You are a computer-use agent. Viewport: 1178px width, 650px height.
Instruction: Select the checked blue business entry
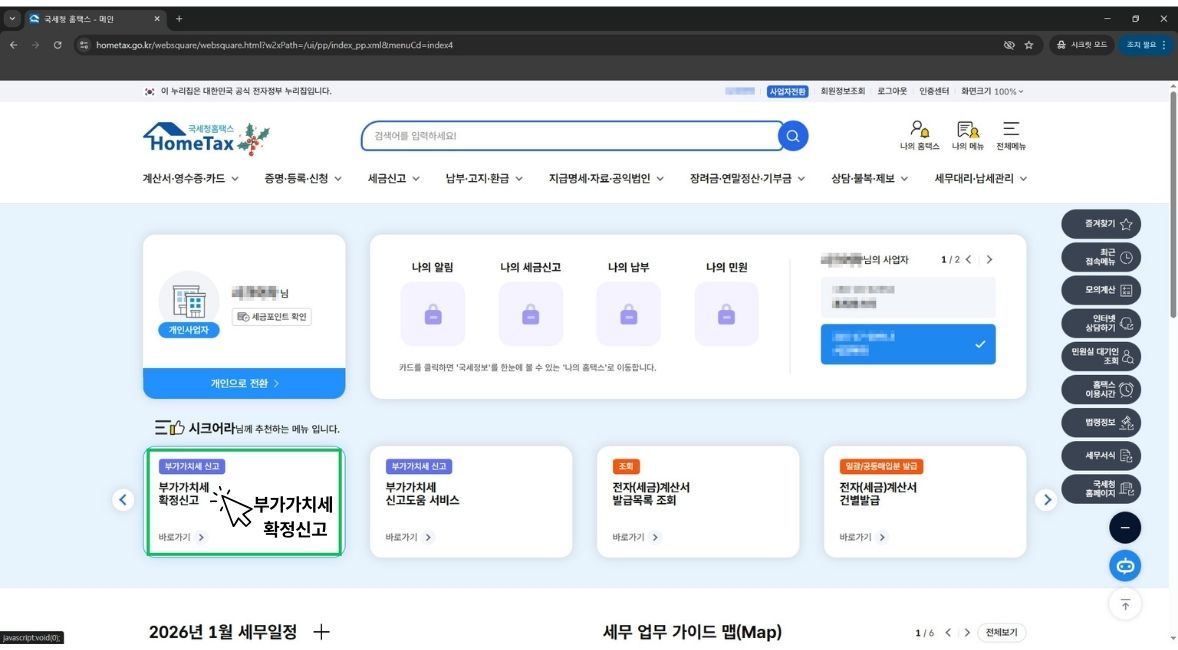click(908, 344)
